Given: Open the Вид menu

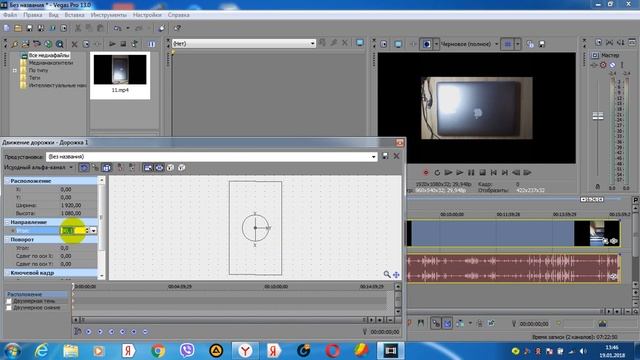Looking at the screenshot, I should click(x=53, y=15).
